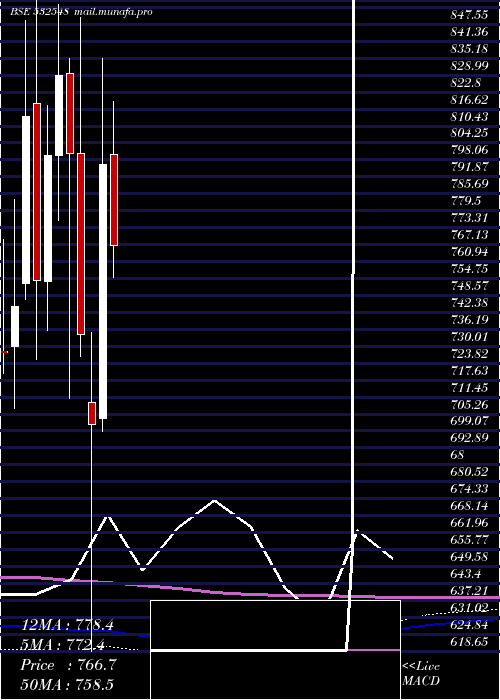Click the '50MA : 758.5' legend entry
Image resolution: width=500 pixels, height=700 pixels.
pyautogui.click(x=67, y=684)
